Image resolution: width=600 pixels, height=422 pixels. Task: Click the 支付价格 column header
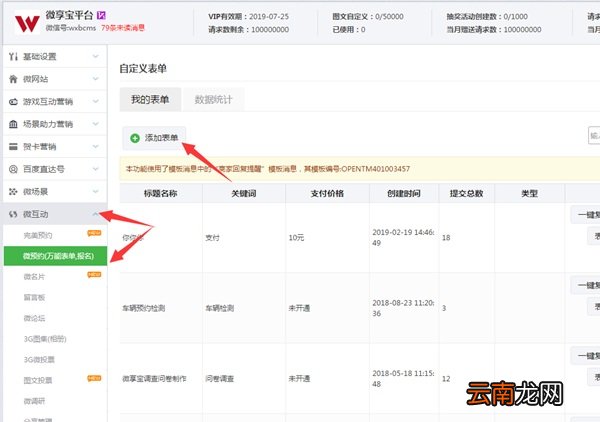(x=327, y=194)
